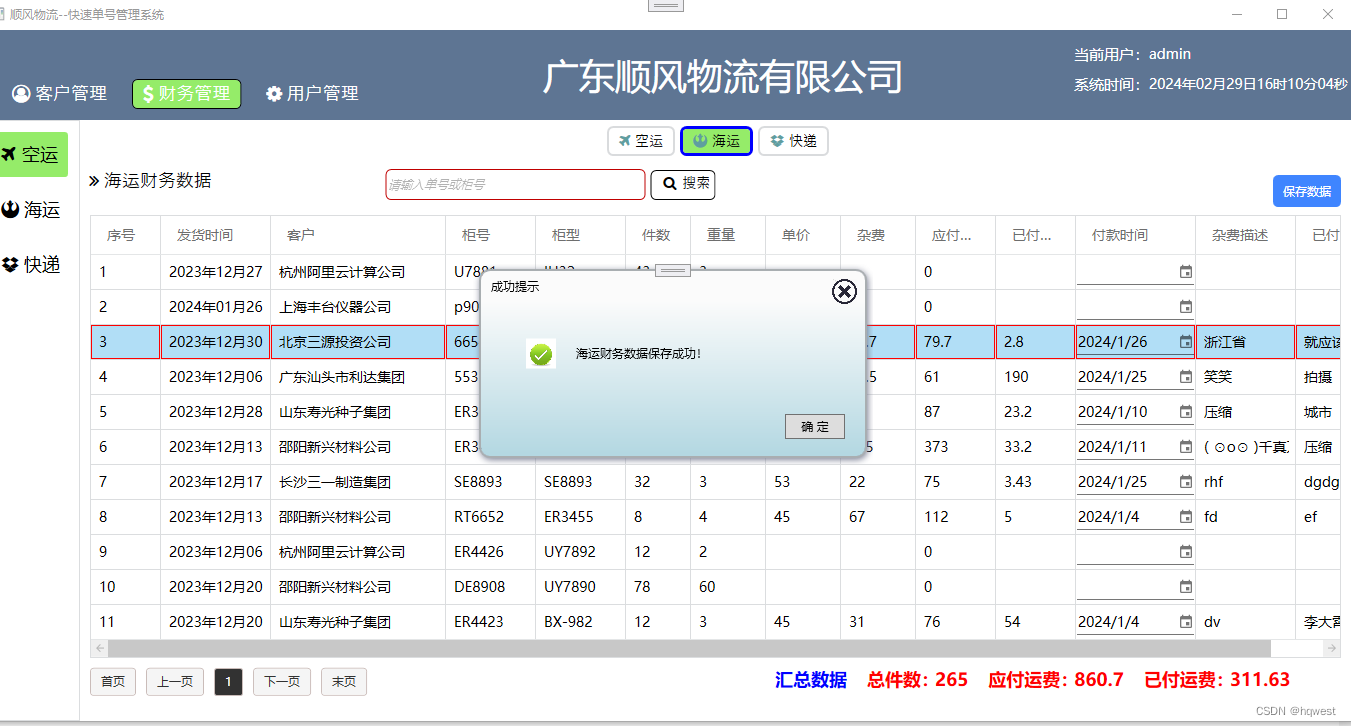Open the calendar next to 2024/1/10
Image resolution: width=1351 pixels, height=726 pixels.
(1186, 412)
